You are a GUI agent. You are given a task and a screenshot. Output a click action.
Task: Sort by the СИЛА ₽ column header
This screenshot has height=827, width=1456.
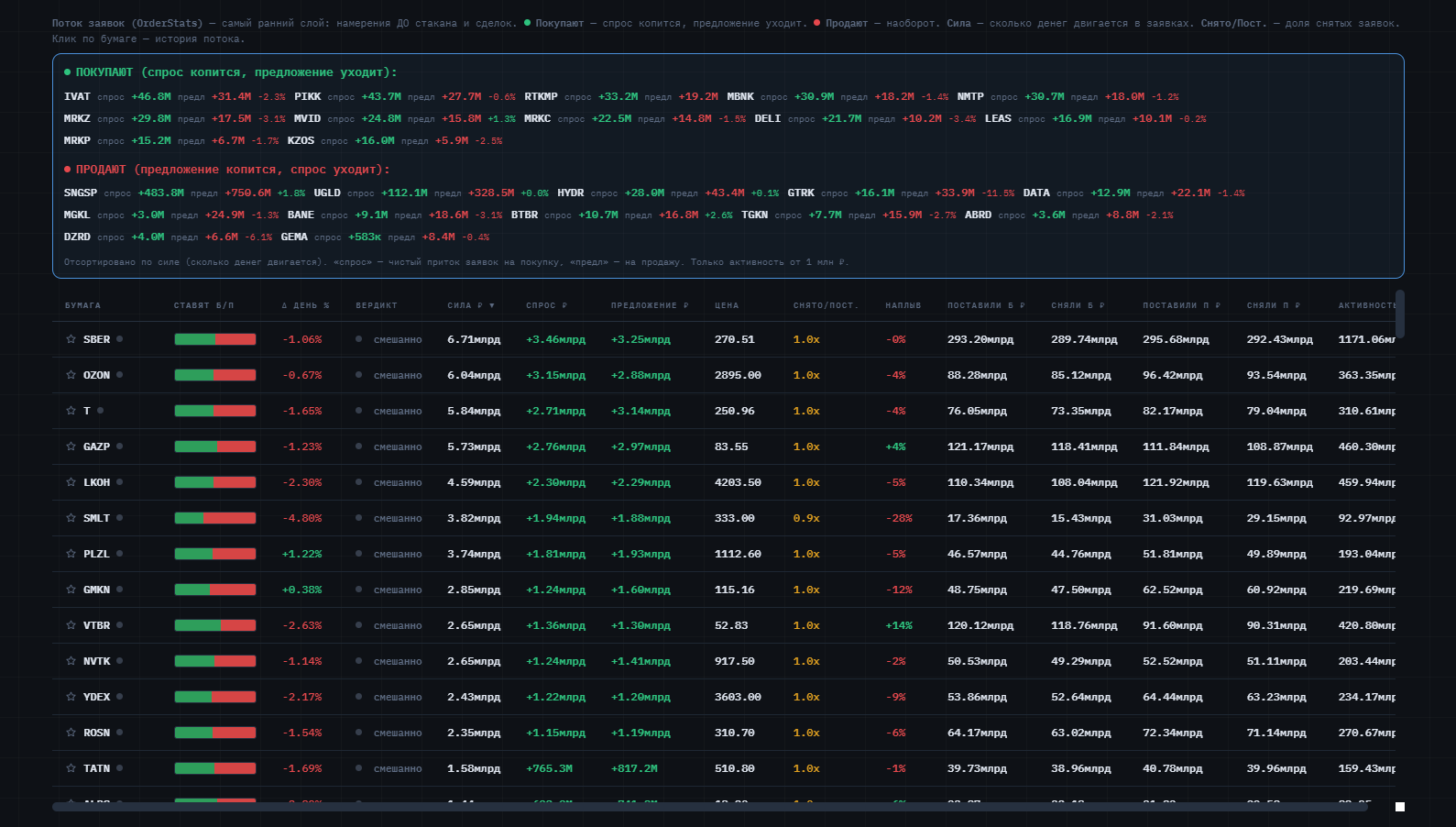(471, 305)
